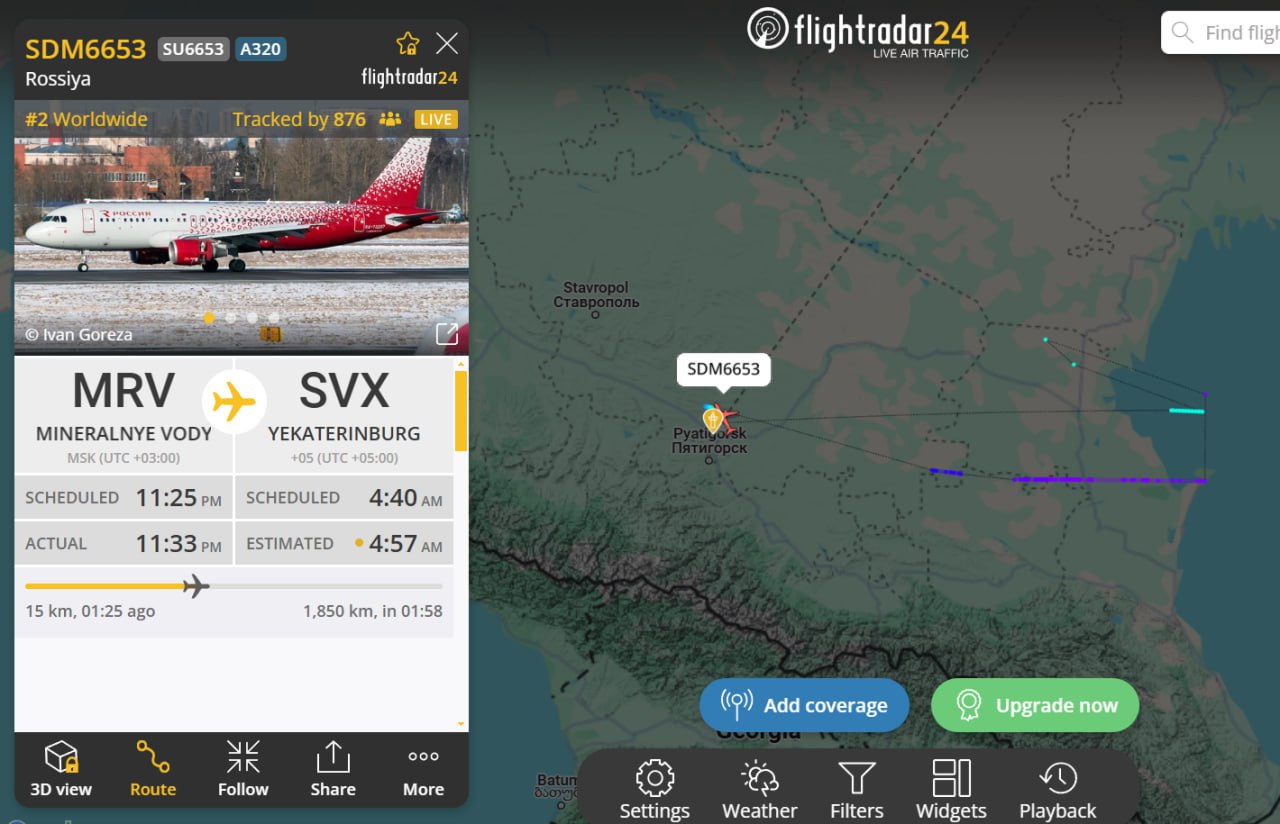Click the Upgrade now button
Image resolution: width=1280 pixels, height=824 pixels.
(1035, 705)
